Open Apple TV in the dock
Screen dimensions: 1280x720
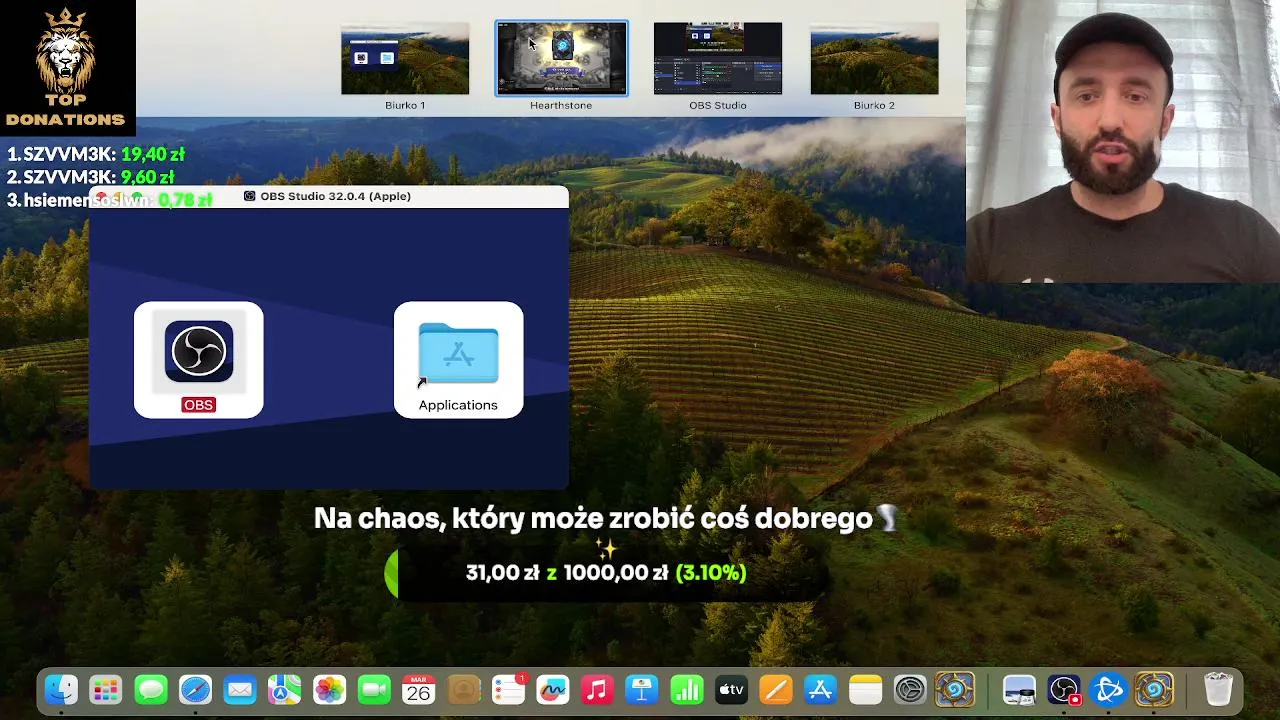[x=732, y=690]
